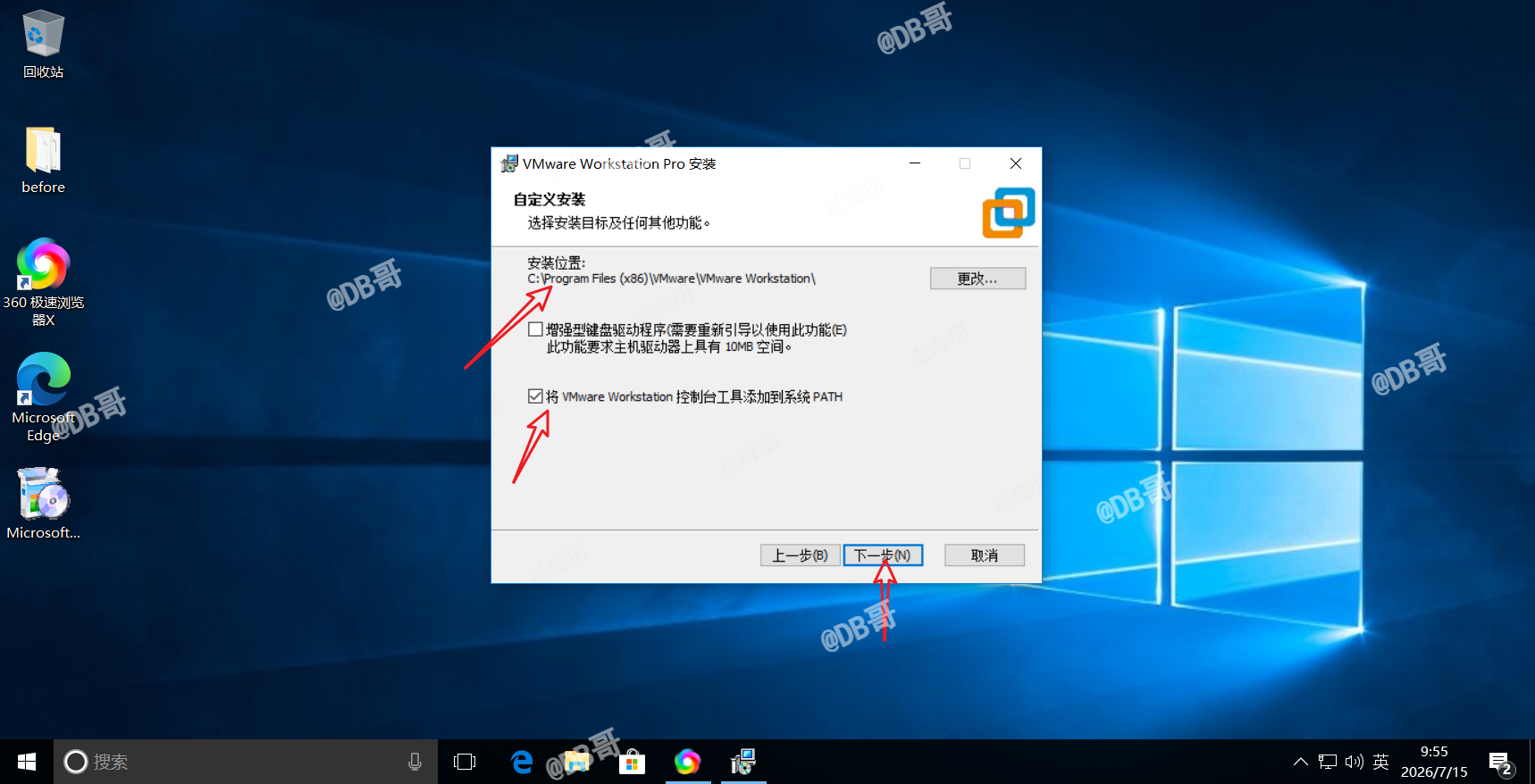Click the VMware logo in dialog header
The image size is (1535, 784).
coord(1009,213)
